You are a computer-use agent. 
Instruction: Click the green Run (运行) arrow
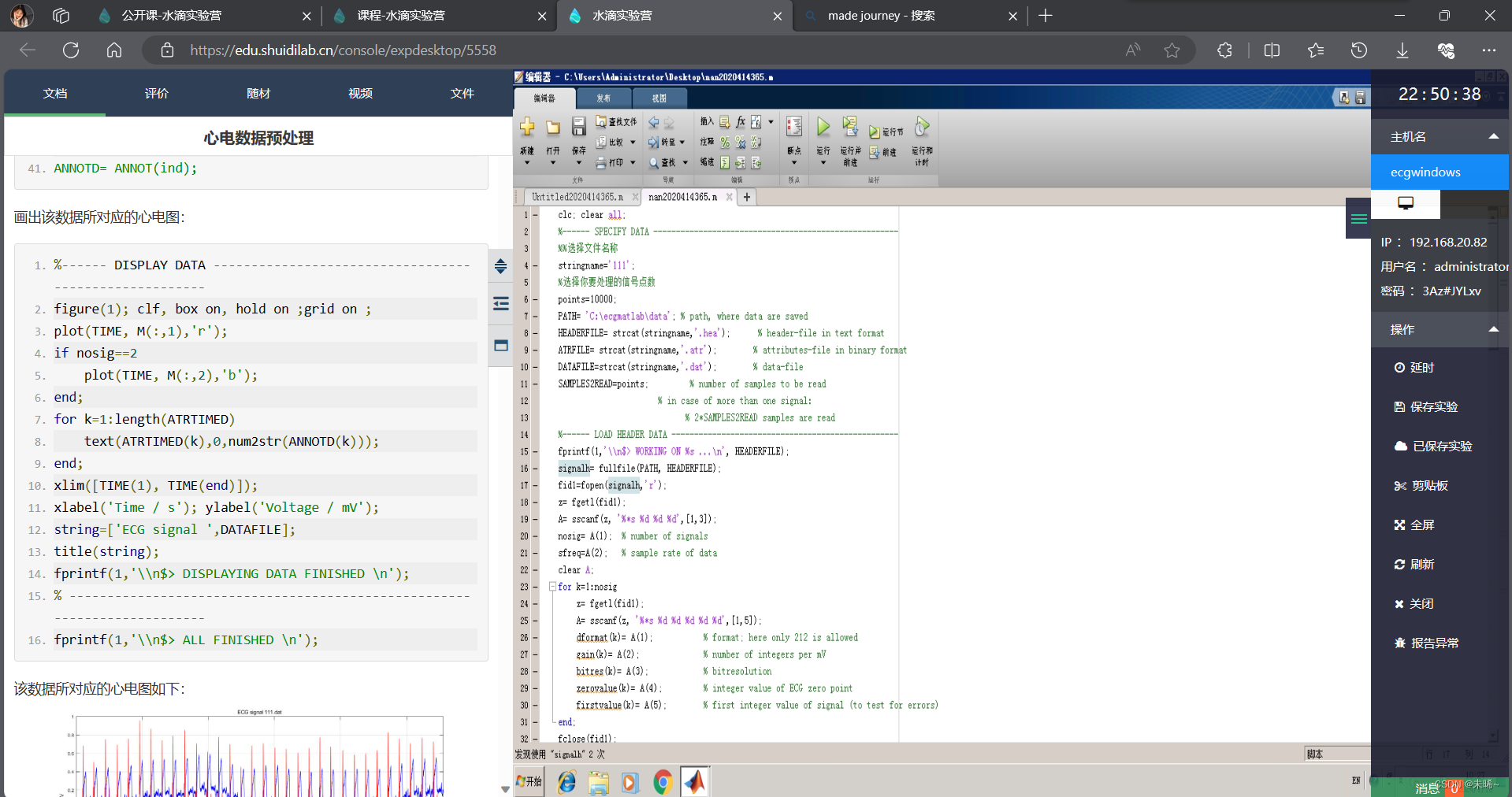pyautogui.click(x=823, y=127)
